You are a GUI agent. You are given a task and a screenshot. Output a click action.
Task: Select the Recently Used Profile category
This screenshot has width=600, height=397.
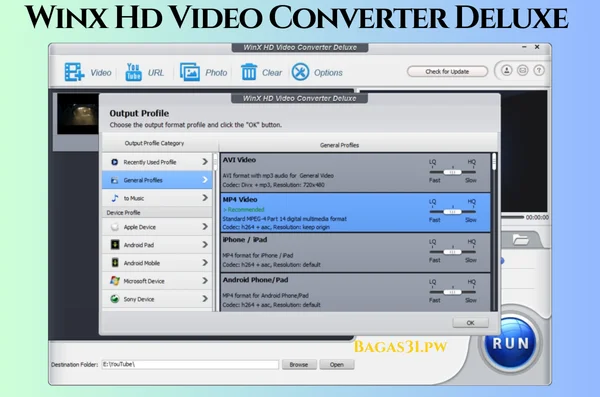point(157,162)
